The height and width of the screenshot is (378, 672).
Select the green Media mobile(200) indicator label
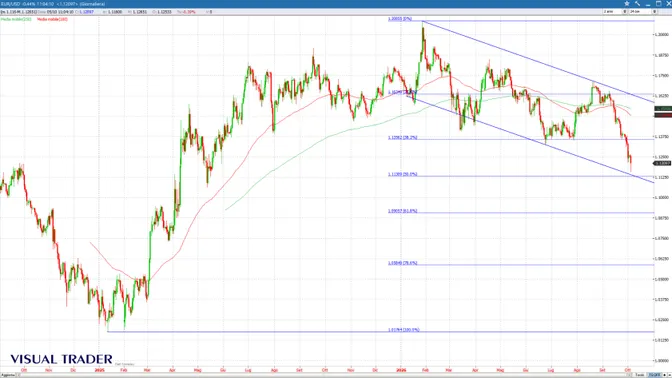16,19
